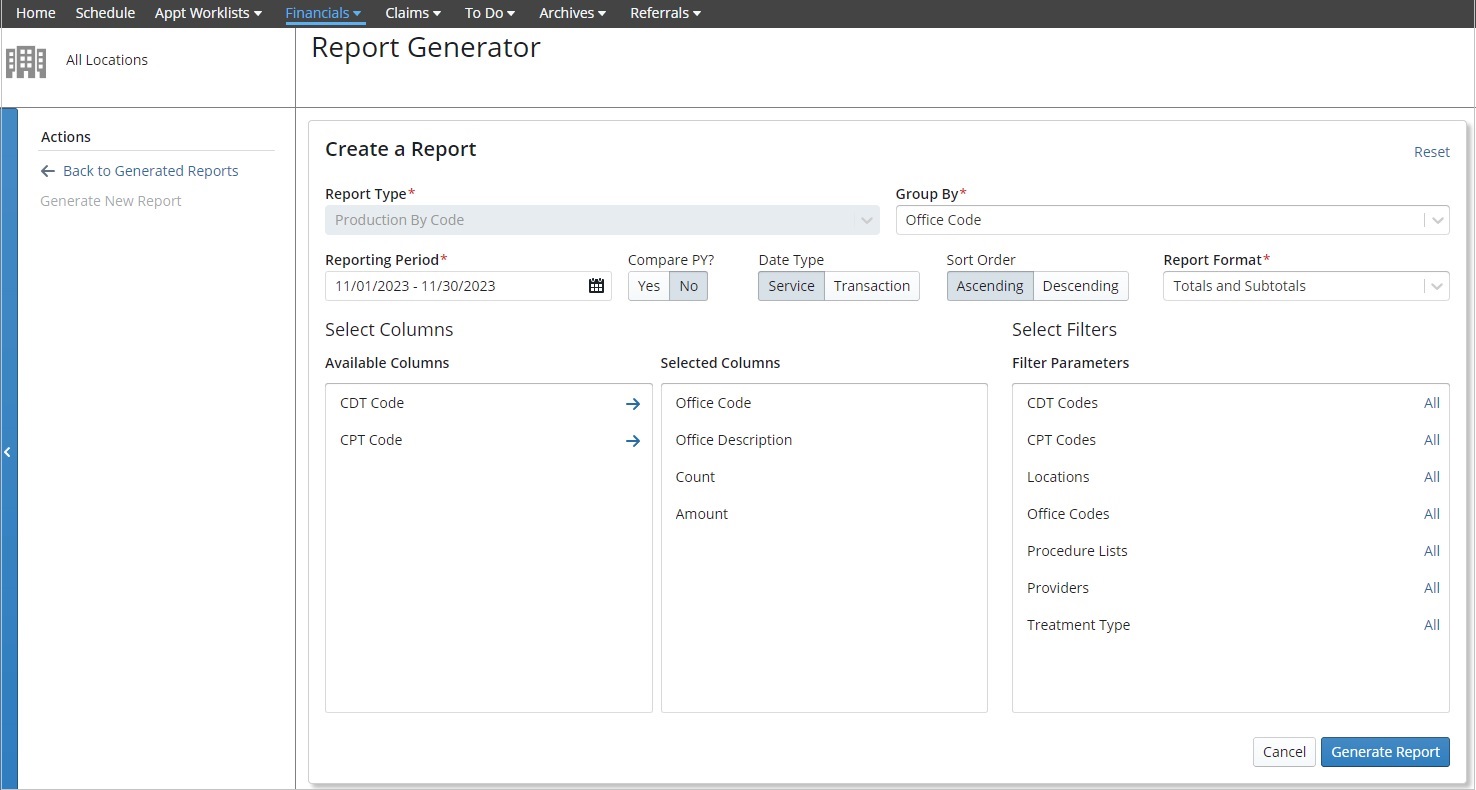Collapse the left Actions sidebar with the chevron
This screenshot has height=790, width=1476.
click(x=7, y=452)
